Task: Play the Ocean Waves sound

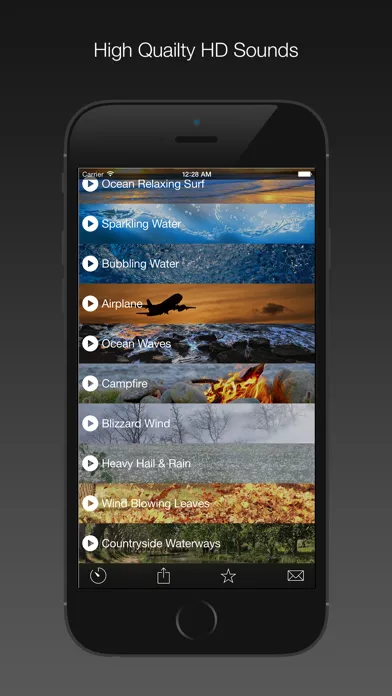Action: coord(90,344)
